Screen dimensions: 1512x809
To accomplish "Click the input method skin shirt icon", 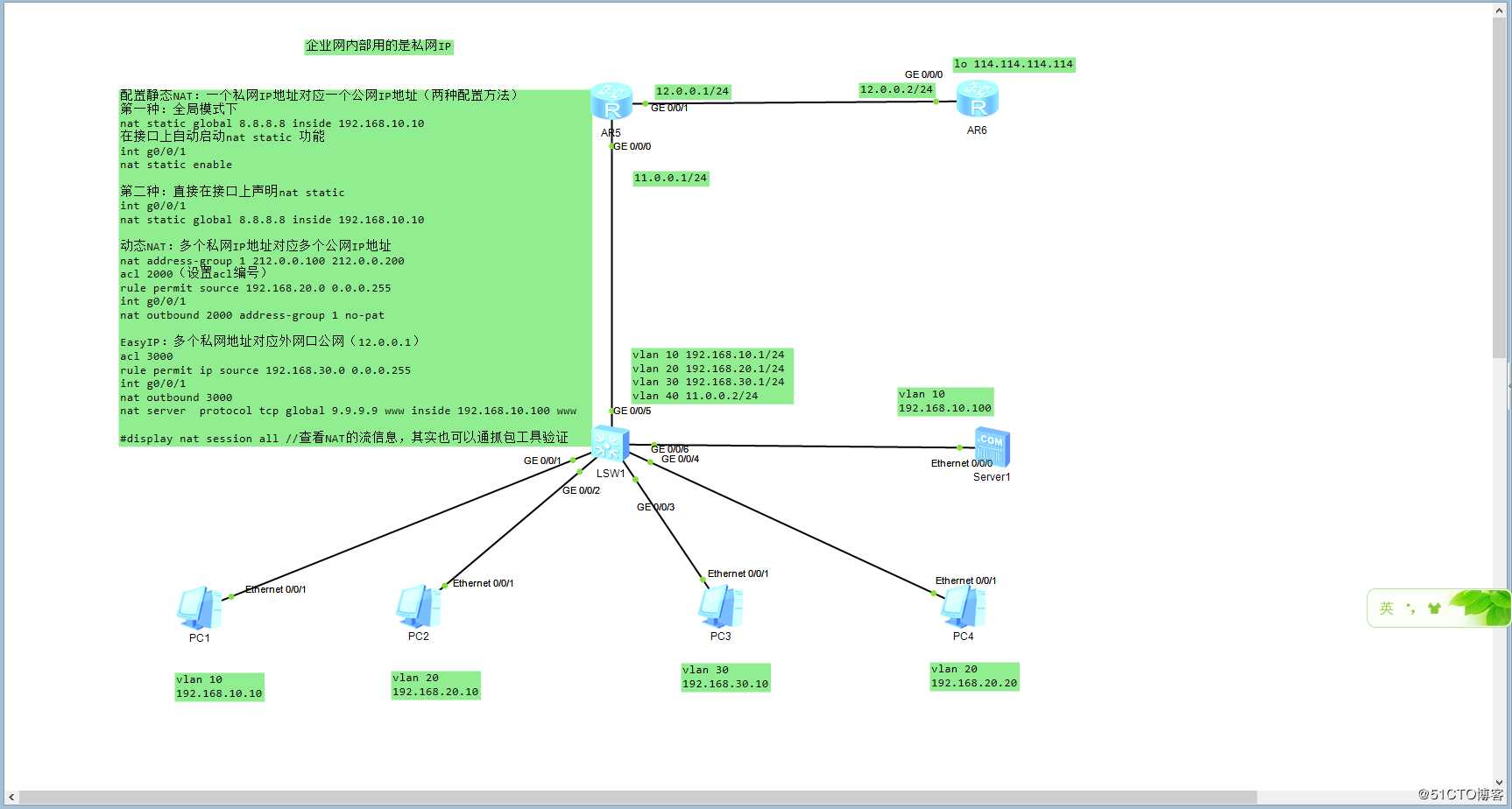I will pos(1434,608).
